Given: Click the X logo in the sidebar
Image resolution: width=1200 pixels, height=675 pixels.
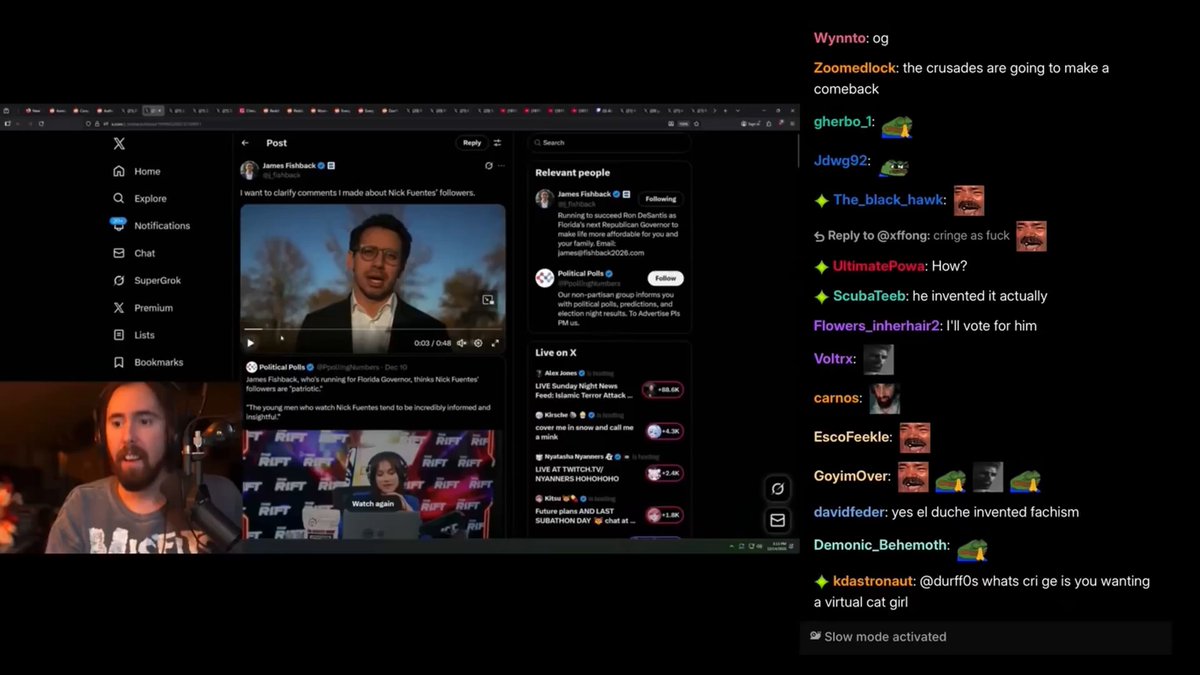Looking at the screenshot, I should coord(119,144).
